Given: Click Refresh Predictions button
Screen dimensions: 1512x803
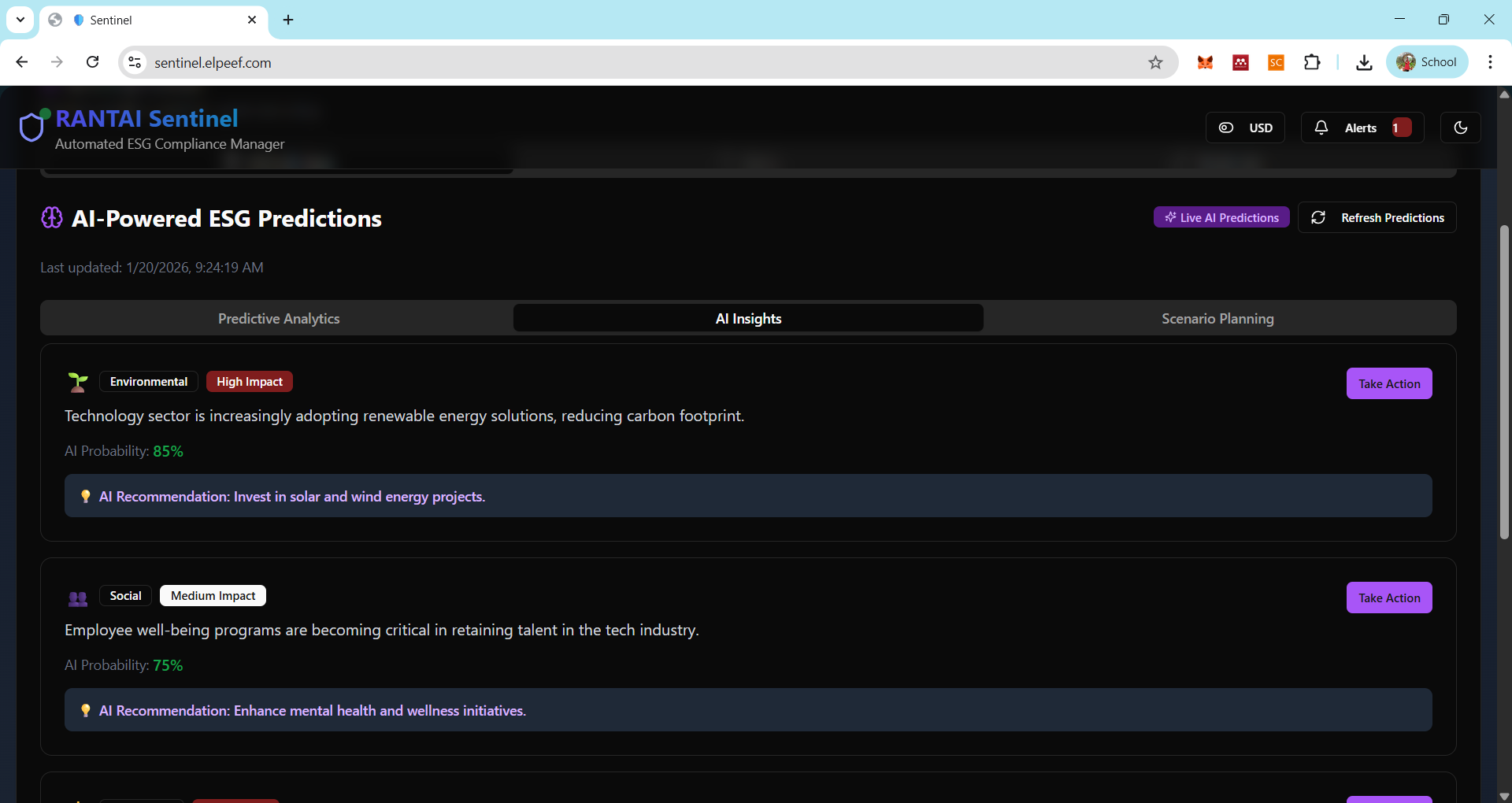Looking at the screenshot, I should click(x=1377, y=217).
